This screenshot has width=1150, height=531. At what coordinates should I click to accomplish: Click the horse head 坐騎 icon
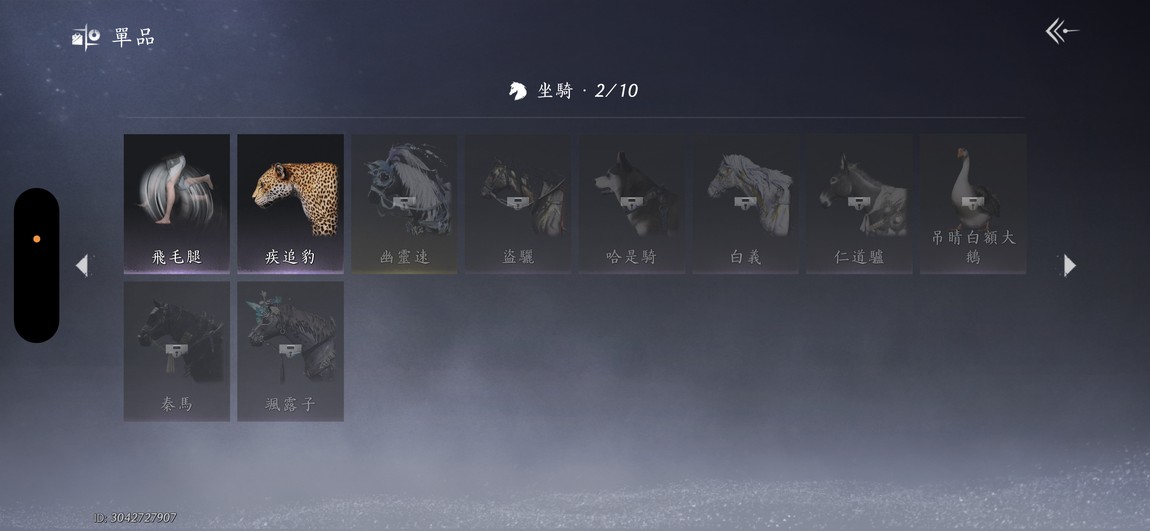pos(518,91)
